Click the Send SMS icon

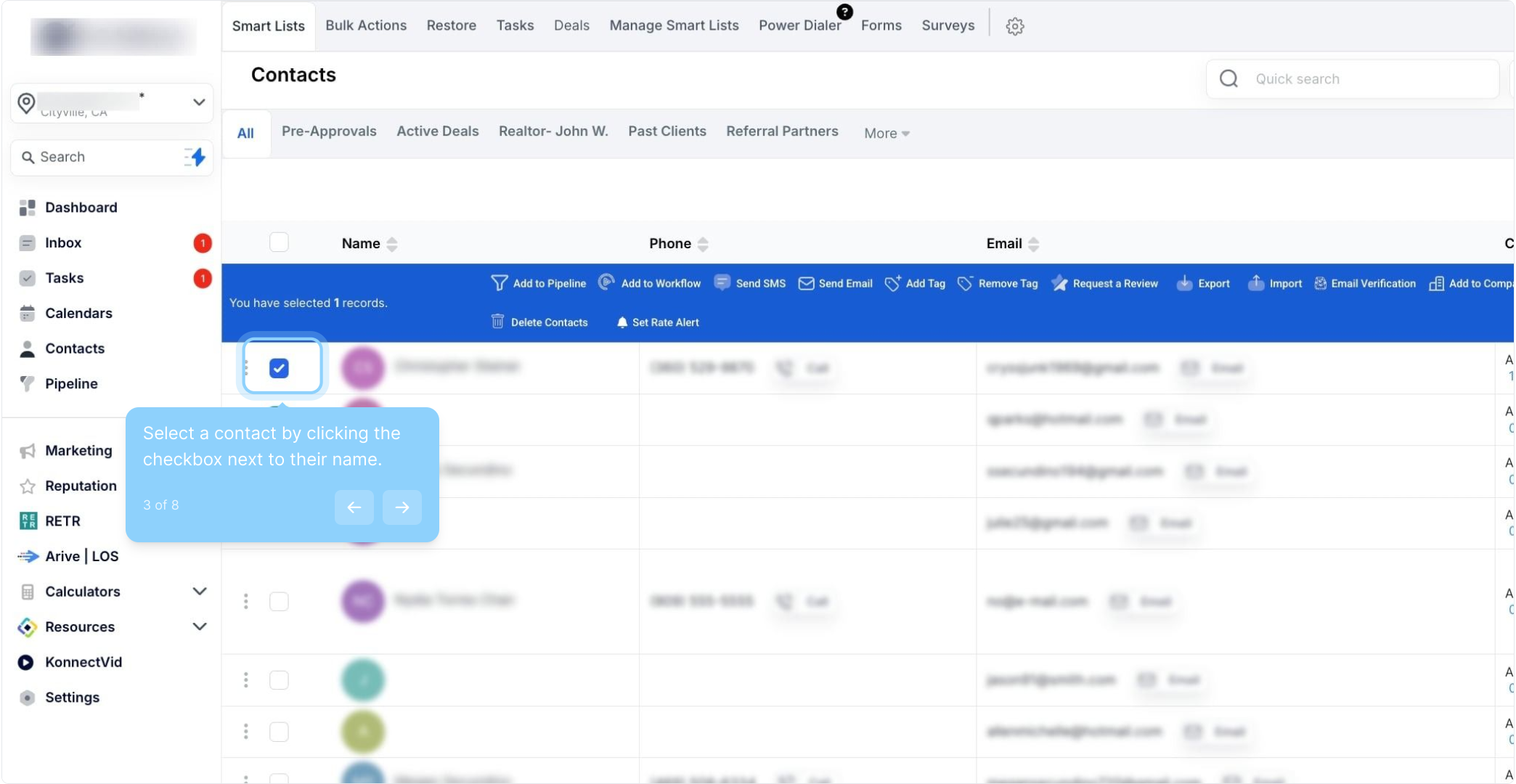click(x=722, y=283)
